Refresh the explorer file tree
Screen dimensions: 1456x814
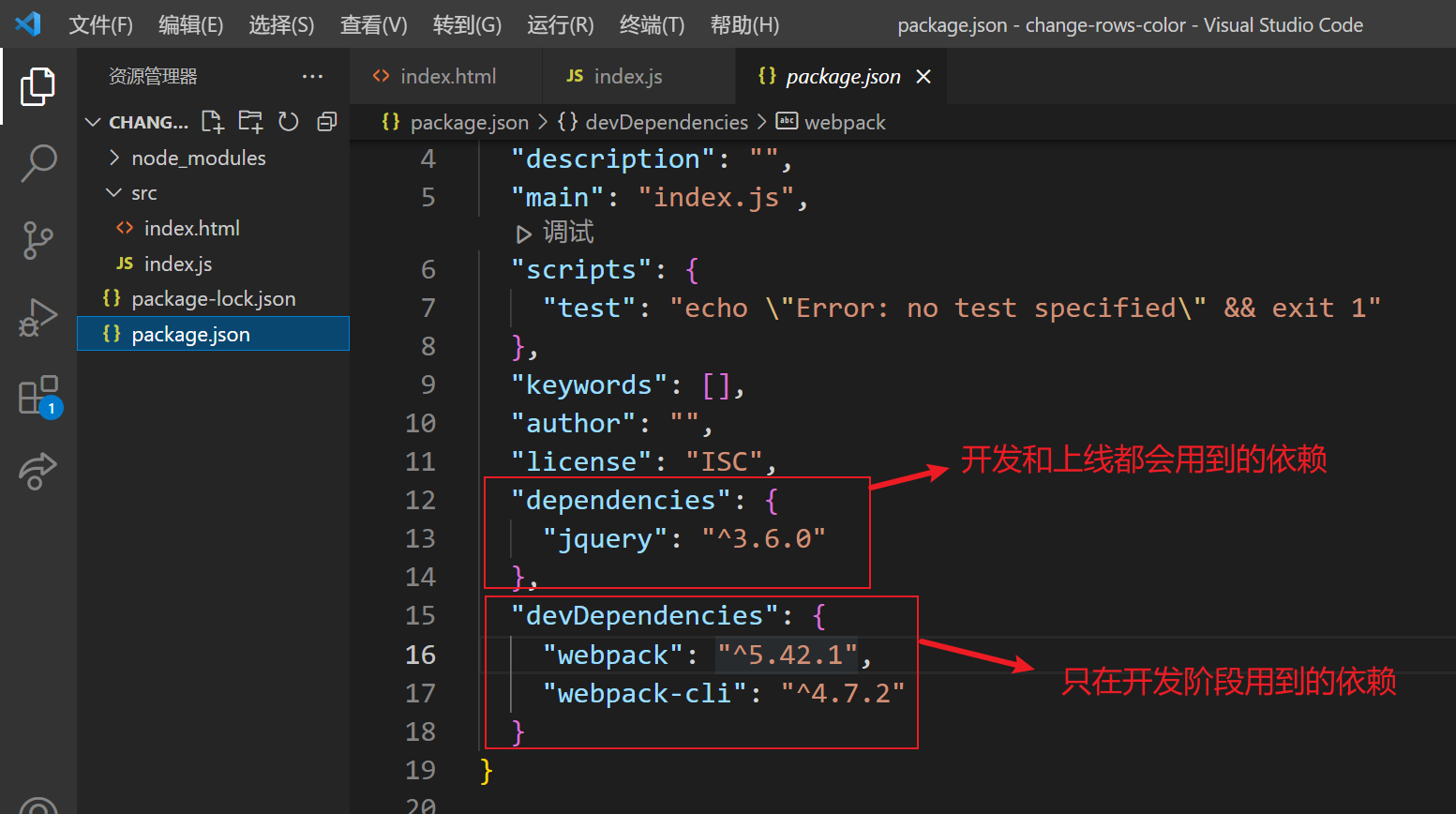click(289, 122)
